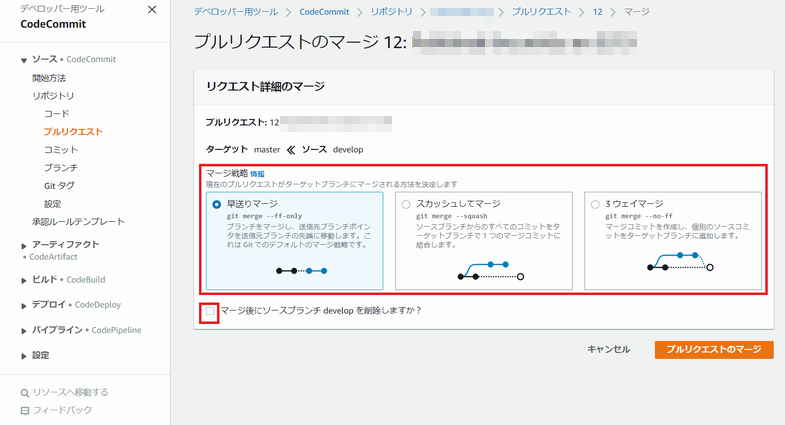Screen dimensions: 785x425
Task: Open 設定 under the repository menu
Action: 53,204
